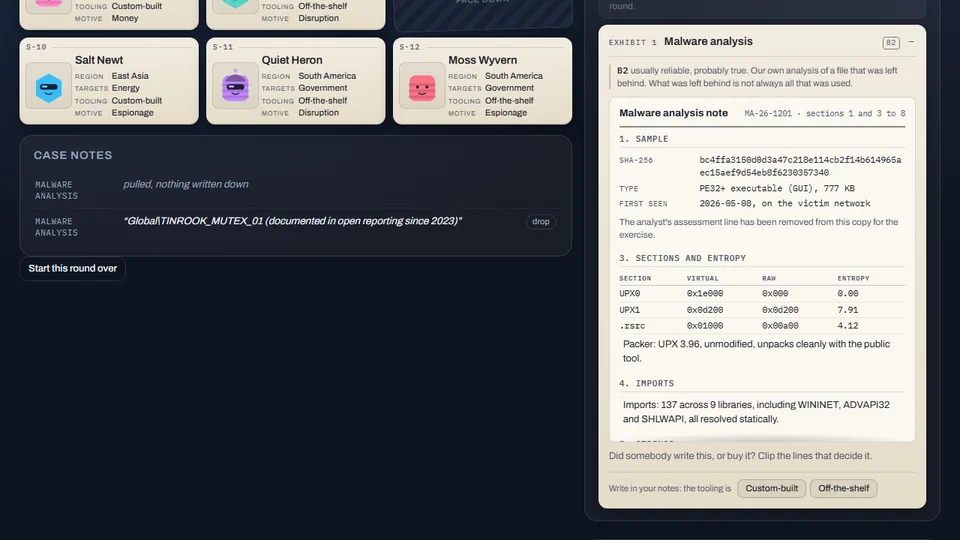Collapse the Malware analysis exhibit
Screen dimensions: 960x540
point(911,42)
